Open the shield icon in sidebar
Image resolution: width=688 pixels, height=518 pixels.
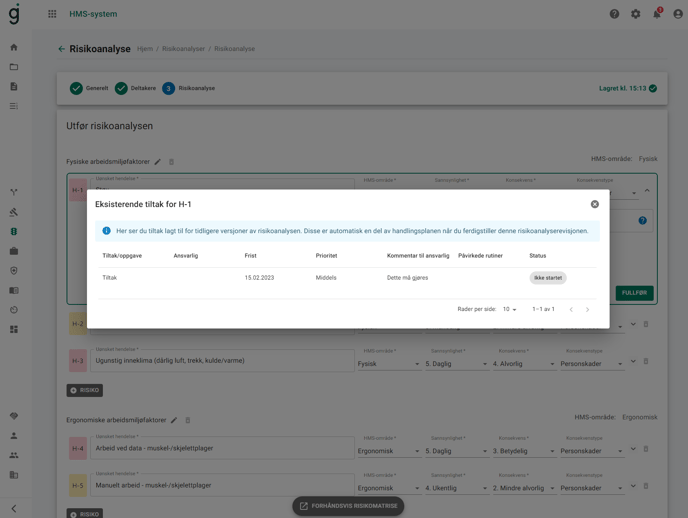[x=14, y=271]
